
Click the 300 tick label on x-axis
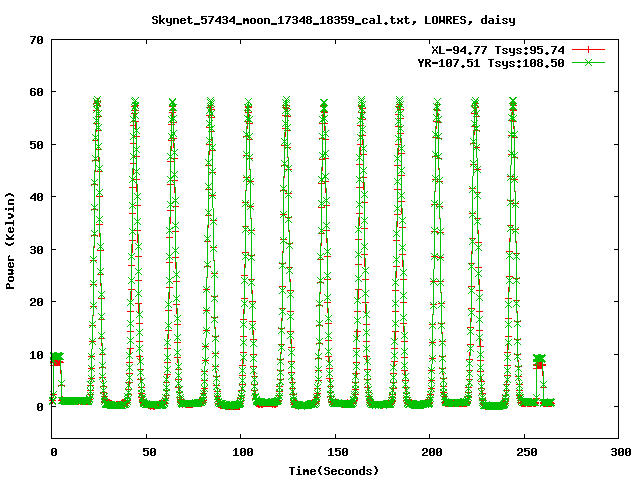click(618, 452)
